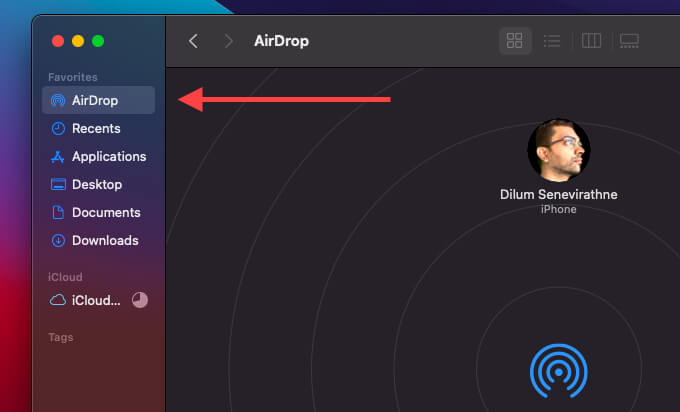The height and width of the screenshot is (412, 680).
Task: Close the Finder window with red button
Action: click(58, 41)
